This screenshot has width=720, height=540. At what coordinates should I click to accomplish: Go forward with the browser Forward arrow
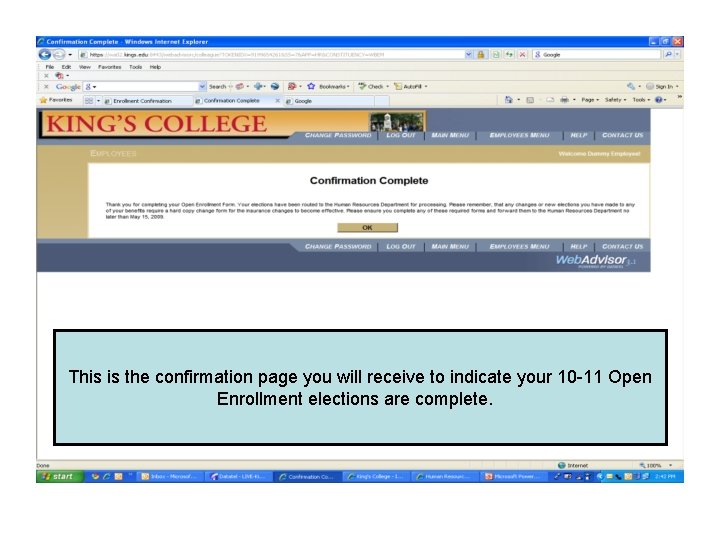click(59, 55)
